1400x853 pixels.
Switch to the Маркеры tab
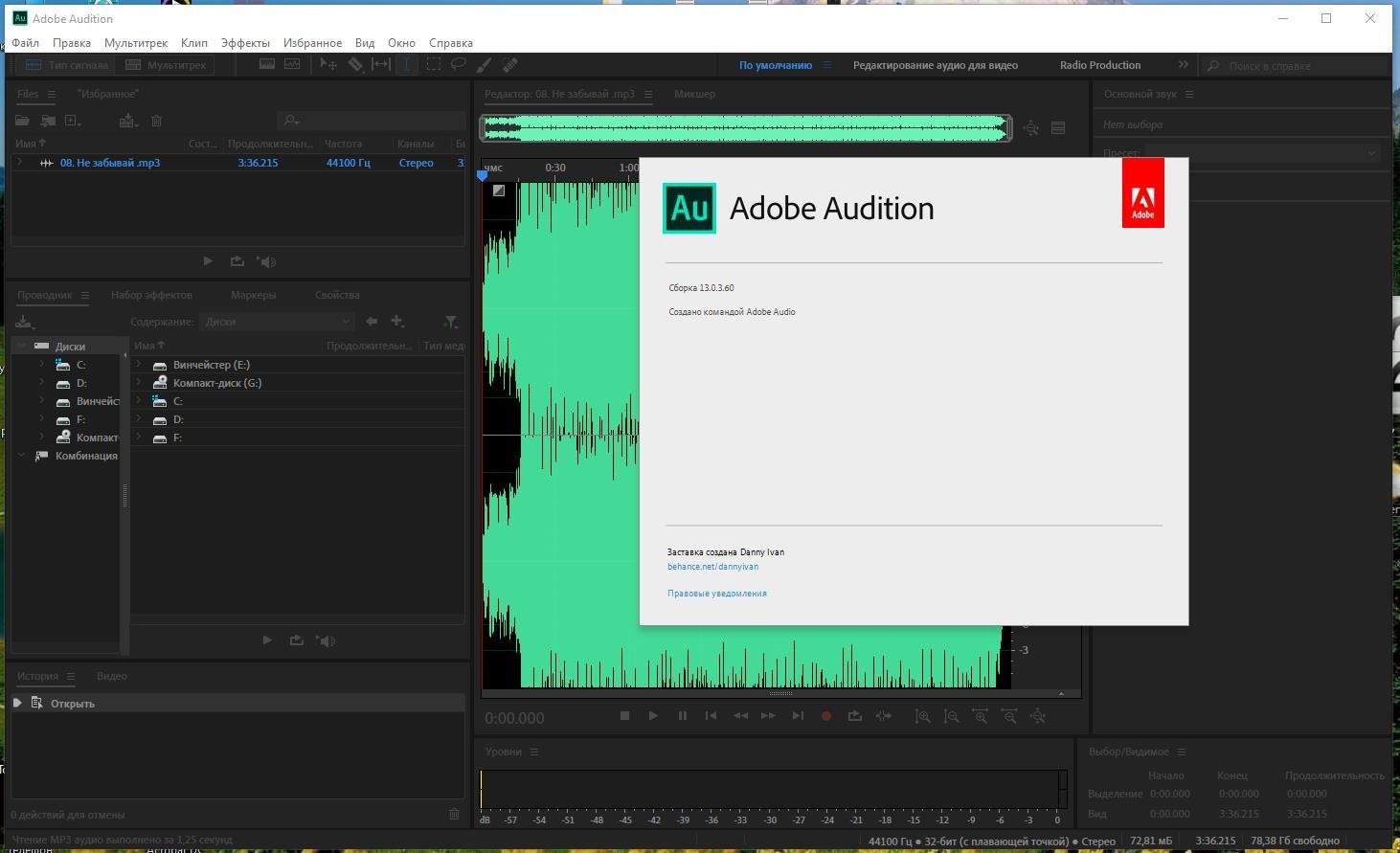[252, 294]
